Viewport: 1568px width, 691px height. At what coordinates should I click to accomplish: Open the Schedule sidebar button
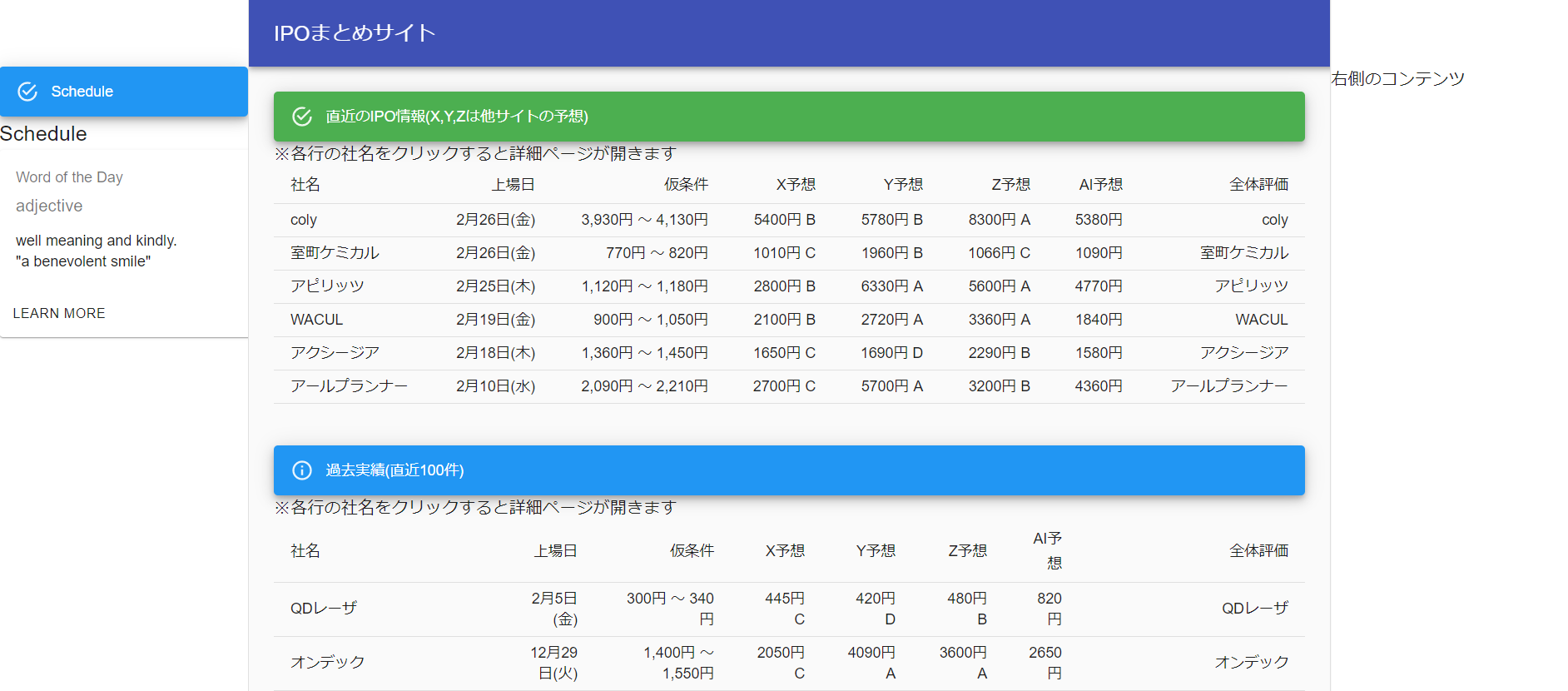point(124,92)
